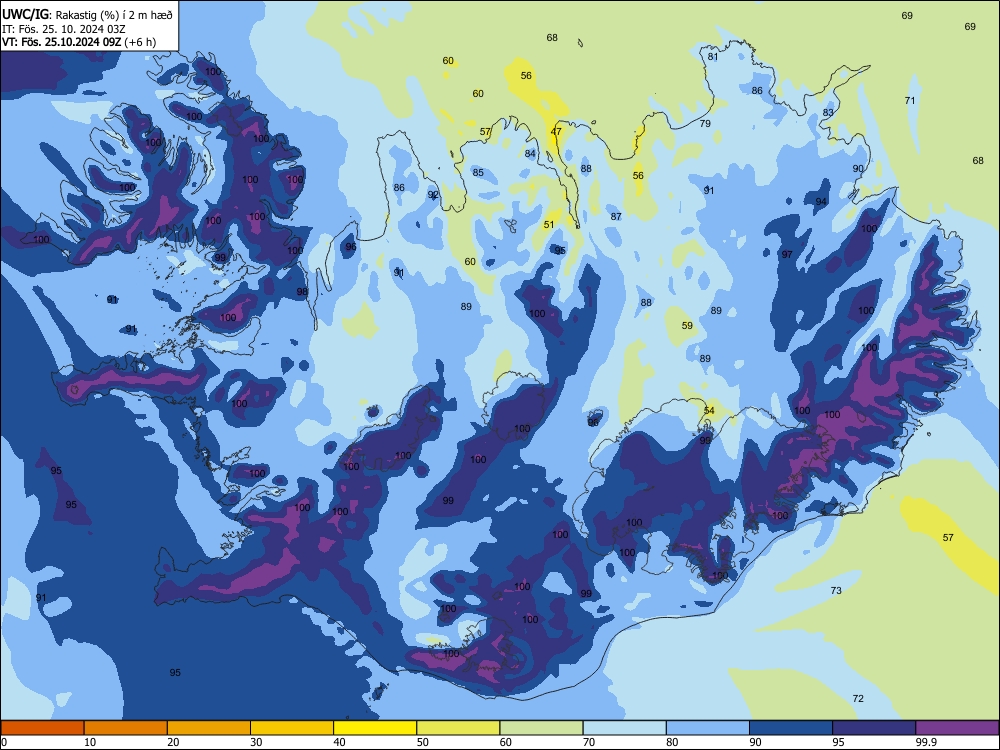
Task: Click the humidity value '51' on the map
Action: point(549,224)
